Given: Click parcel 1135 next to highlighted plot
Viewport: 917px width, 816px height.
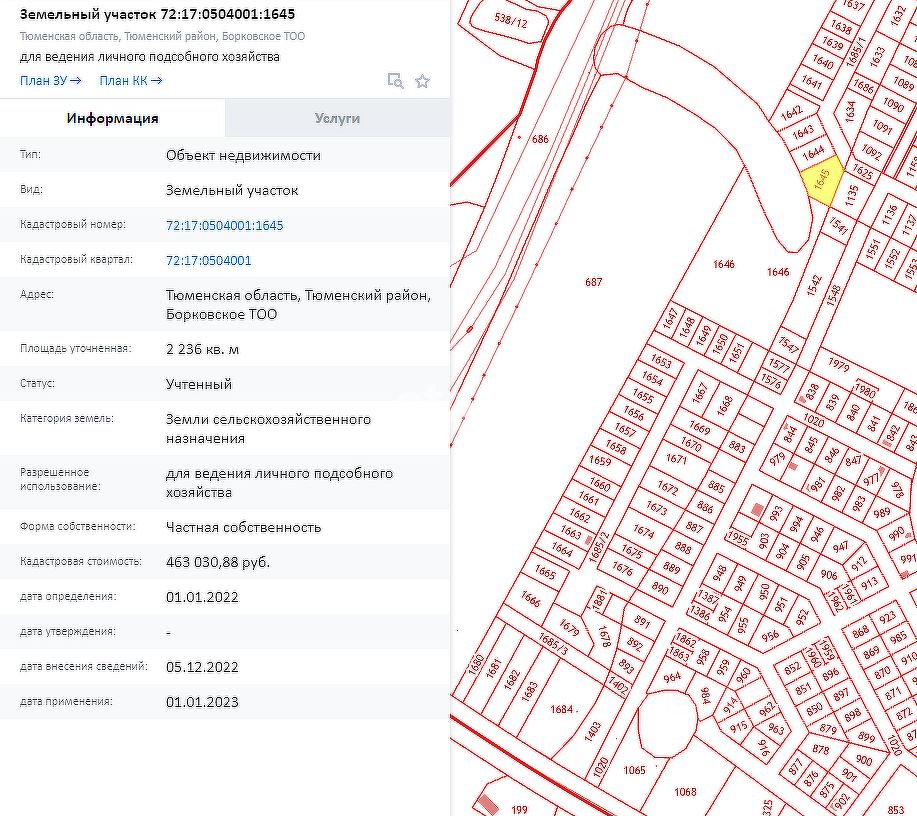Looking at the screenshot, I should [851, 195].
